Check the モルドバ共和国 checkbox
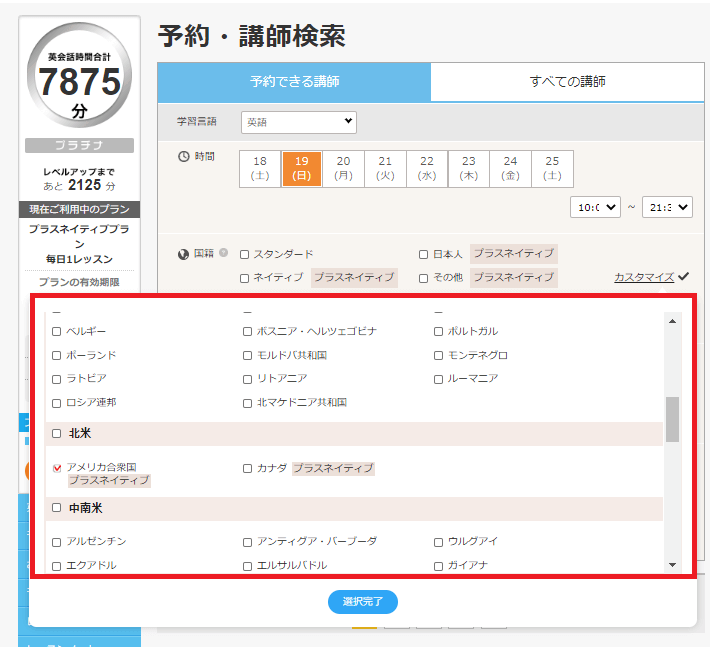 click(247, 355)
